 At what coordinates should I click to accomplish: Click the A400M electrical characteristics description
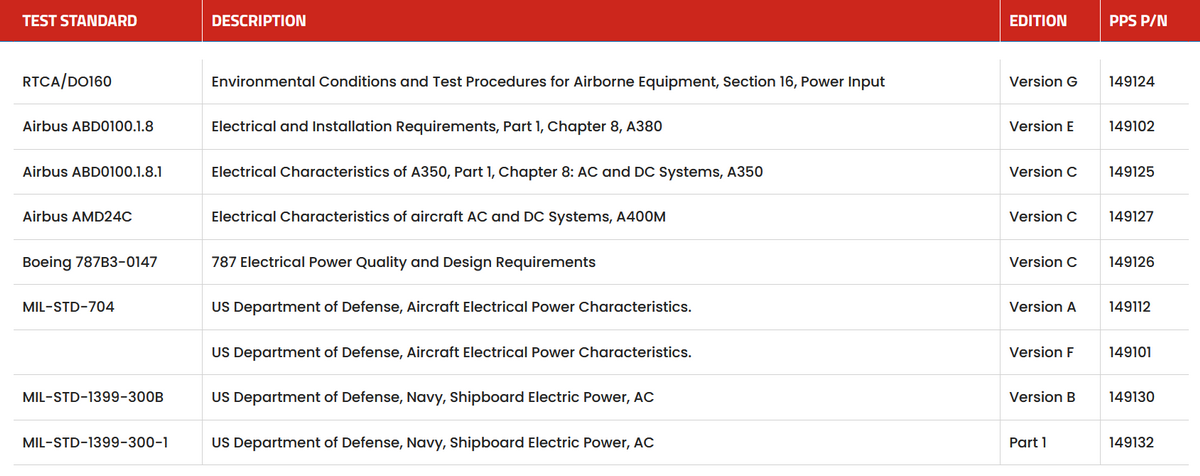point(438,217)
